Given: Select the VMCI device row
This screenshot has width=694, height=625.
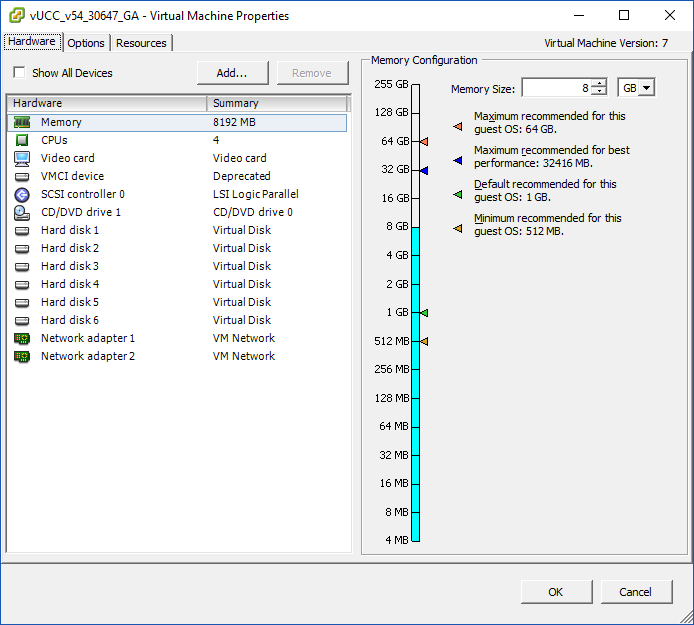Looking at the screenshot, I should pyautogui.click(x=177, y=177).
